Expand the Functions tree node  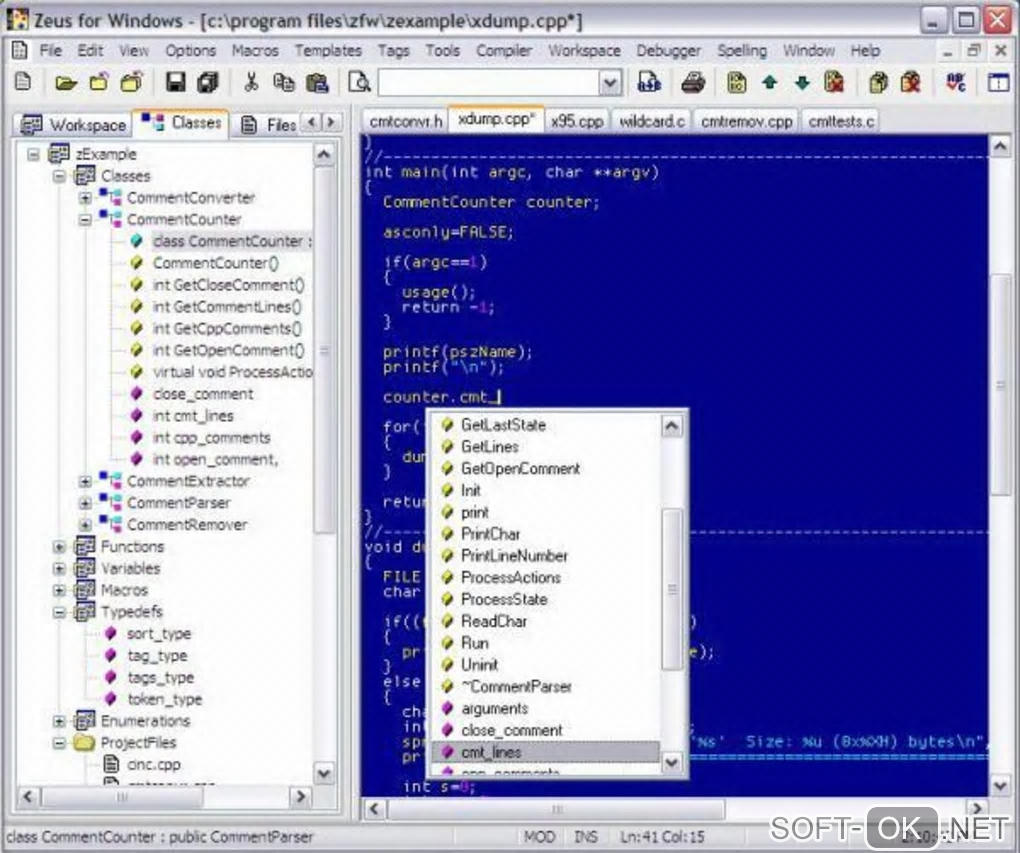[59, 547]
